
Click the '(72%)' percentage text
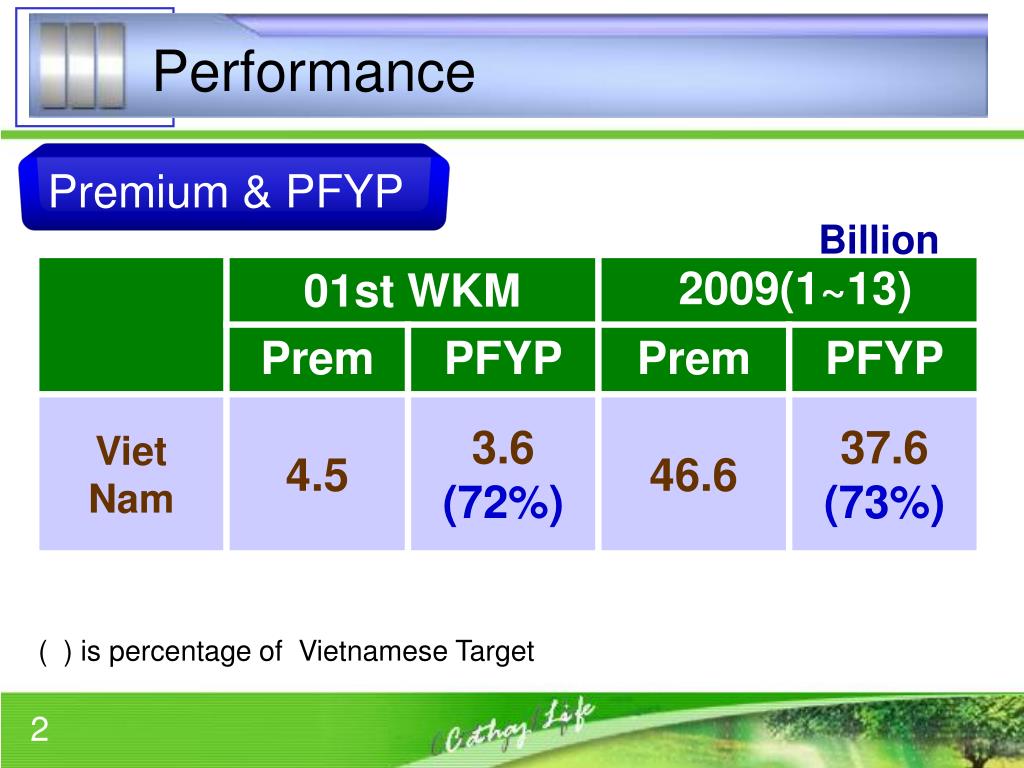[x=503, y=503]
